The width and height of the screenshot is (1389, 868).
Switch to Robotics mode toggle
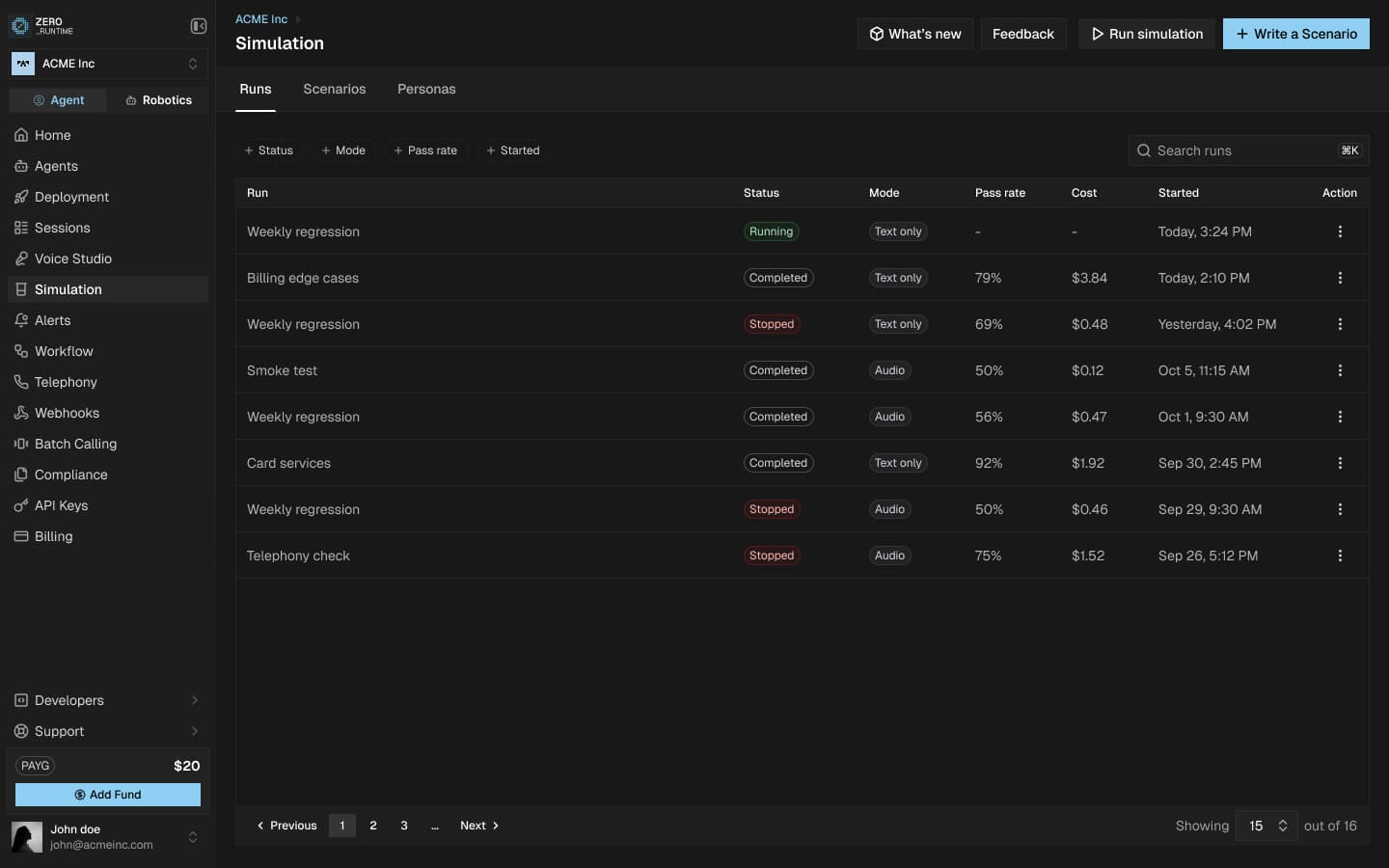tap(158, 100)
